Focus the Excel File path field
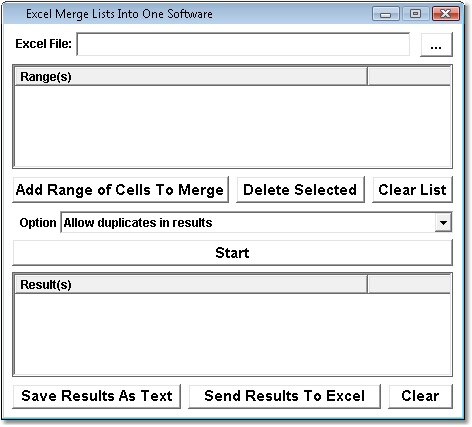472x427 pixels. [243, 44]
